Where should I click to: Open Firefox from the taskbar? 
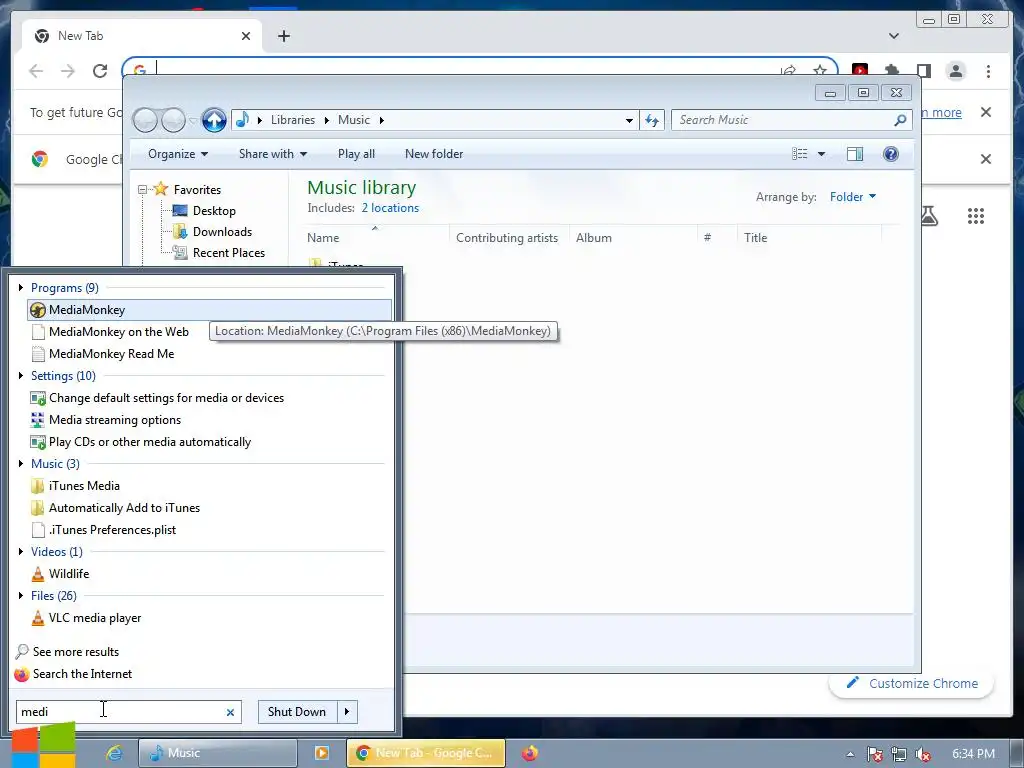tap(530, 753)
